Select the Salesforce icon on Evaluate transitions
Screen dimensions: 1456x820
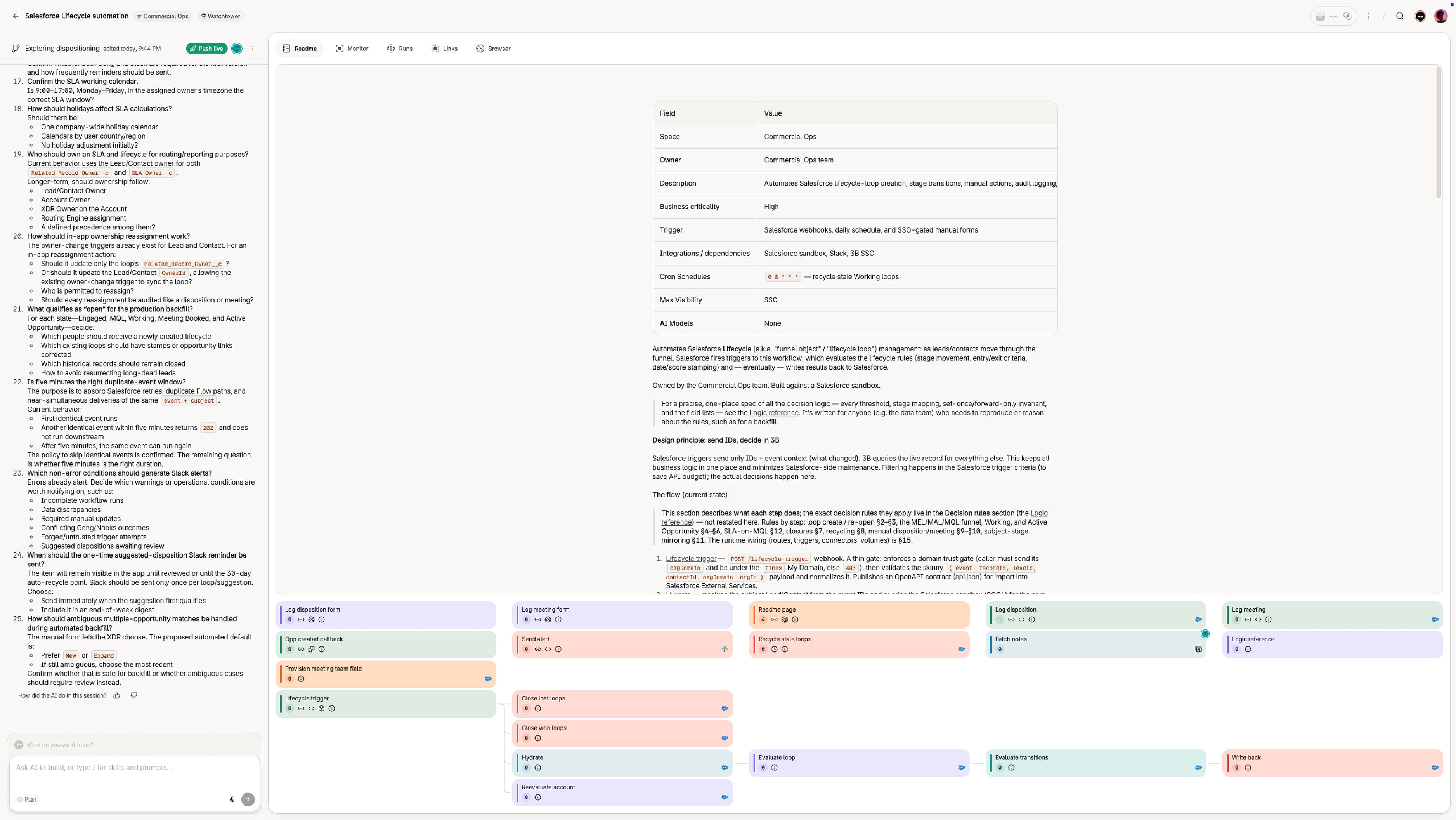click(1198, 768)
